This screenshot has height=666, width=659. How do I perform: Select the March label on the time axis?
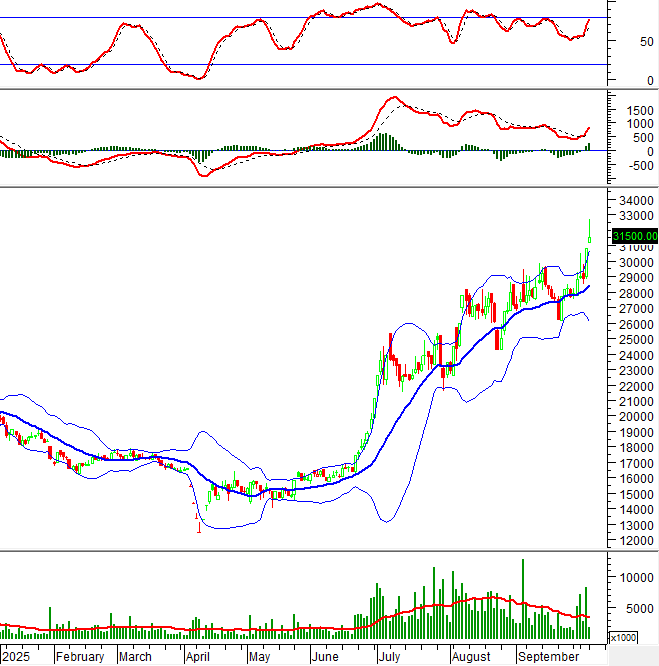tap(136, 657)
